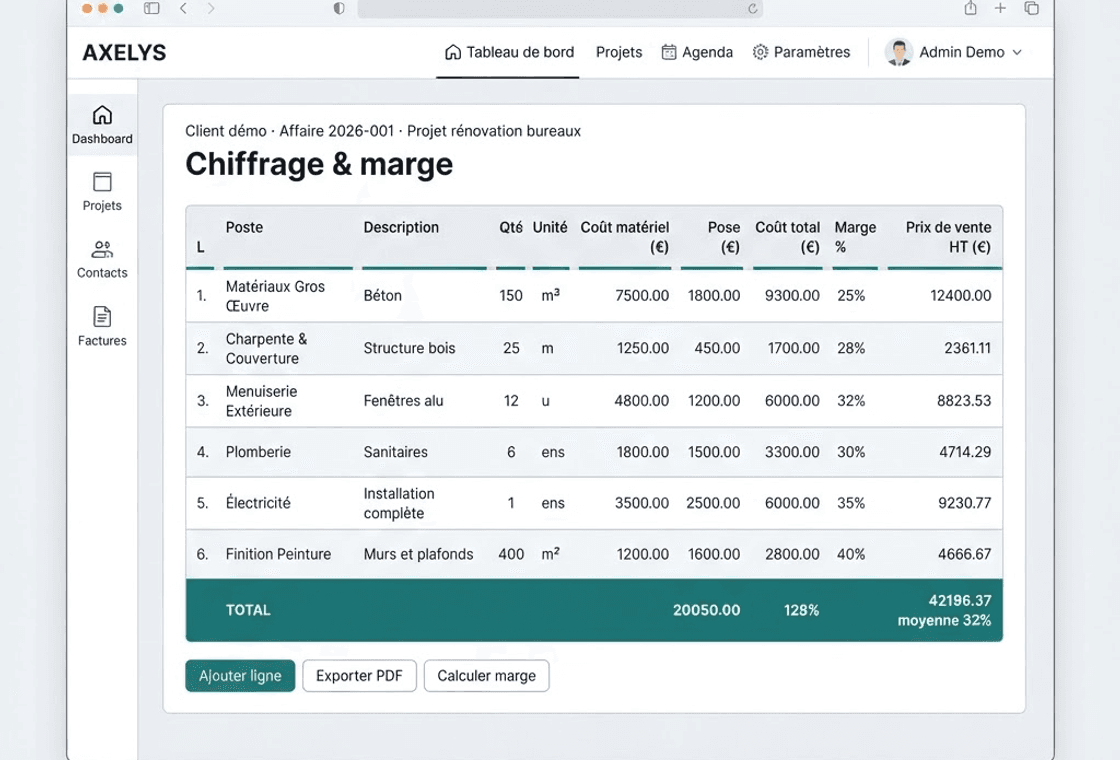Image resolution: width=1120 pixels, height=760 pixels.
Task: Click the 2361.11 sale price value
Action: pos(968,349)
